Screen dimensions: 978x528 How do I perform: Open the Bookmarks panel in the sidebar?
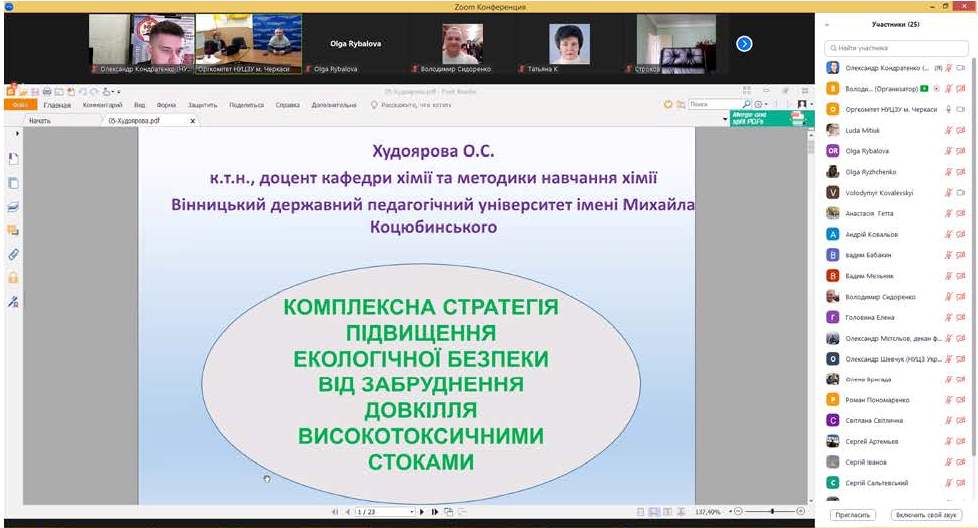(14, 159)
